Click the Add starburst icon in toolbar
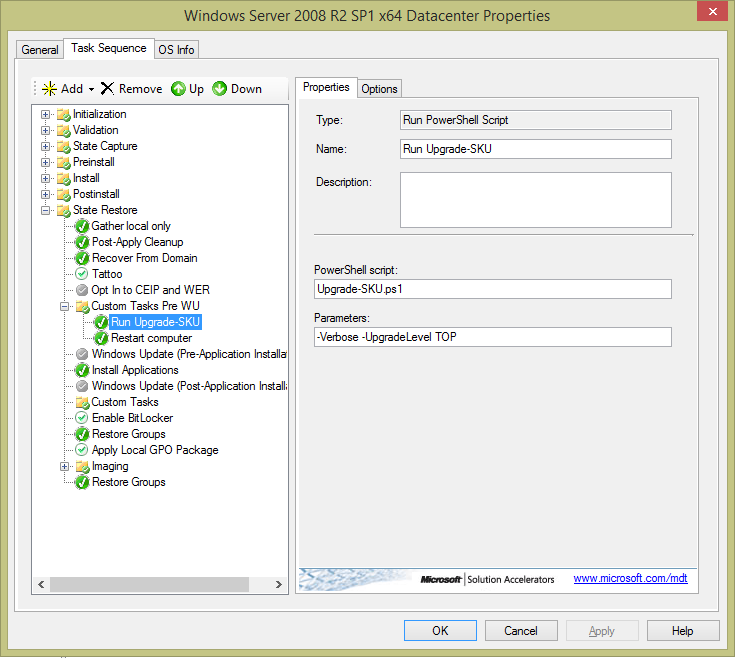Image resolution: width=736 pixels, height=658 pixels. [49, 89]
